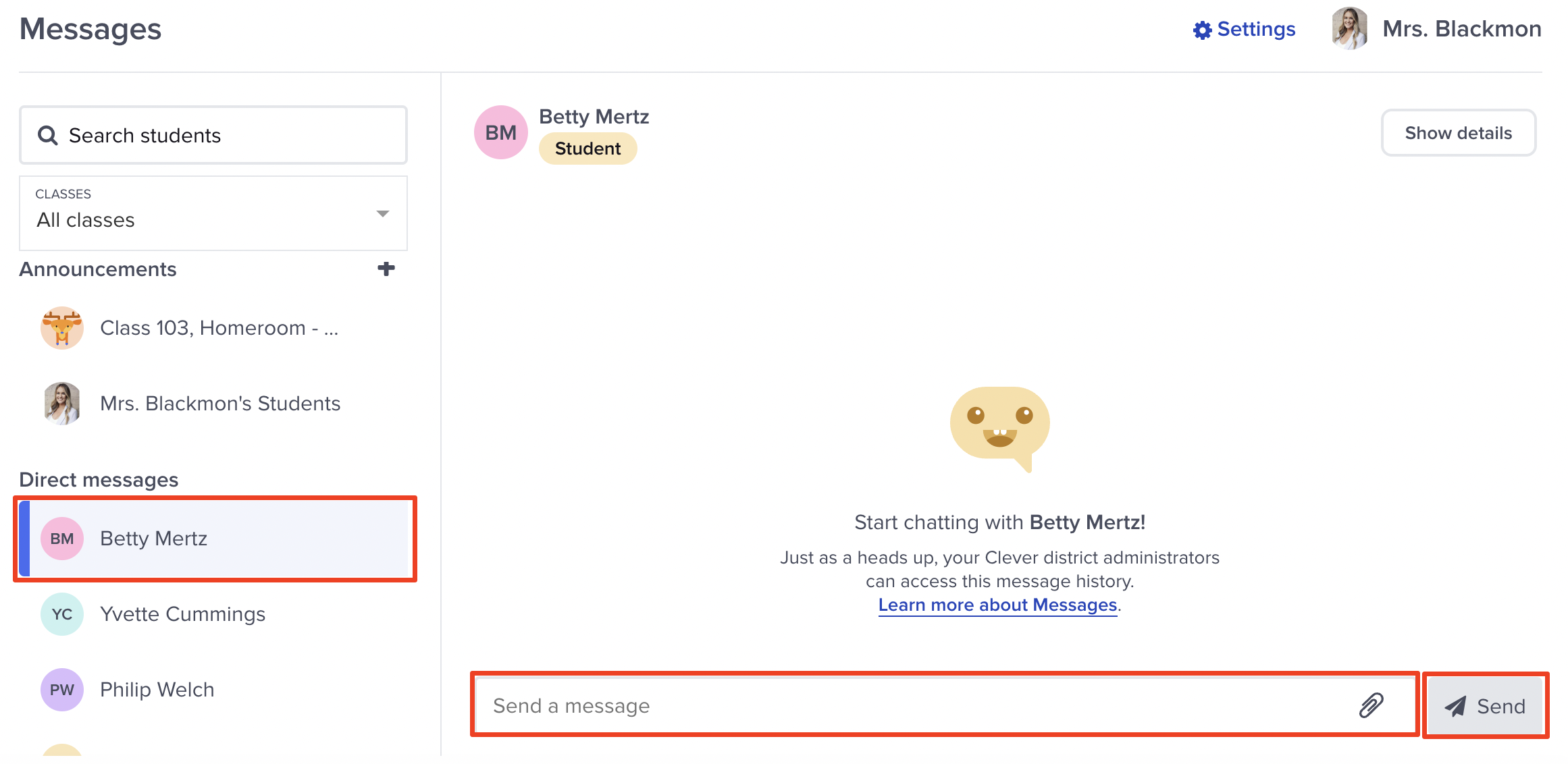This screenshot has height=764, width=1568.
Task: Open the Betty Mertz conversation
Action: 214,539
